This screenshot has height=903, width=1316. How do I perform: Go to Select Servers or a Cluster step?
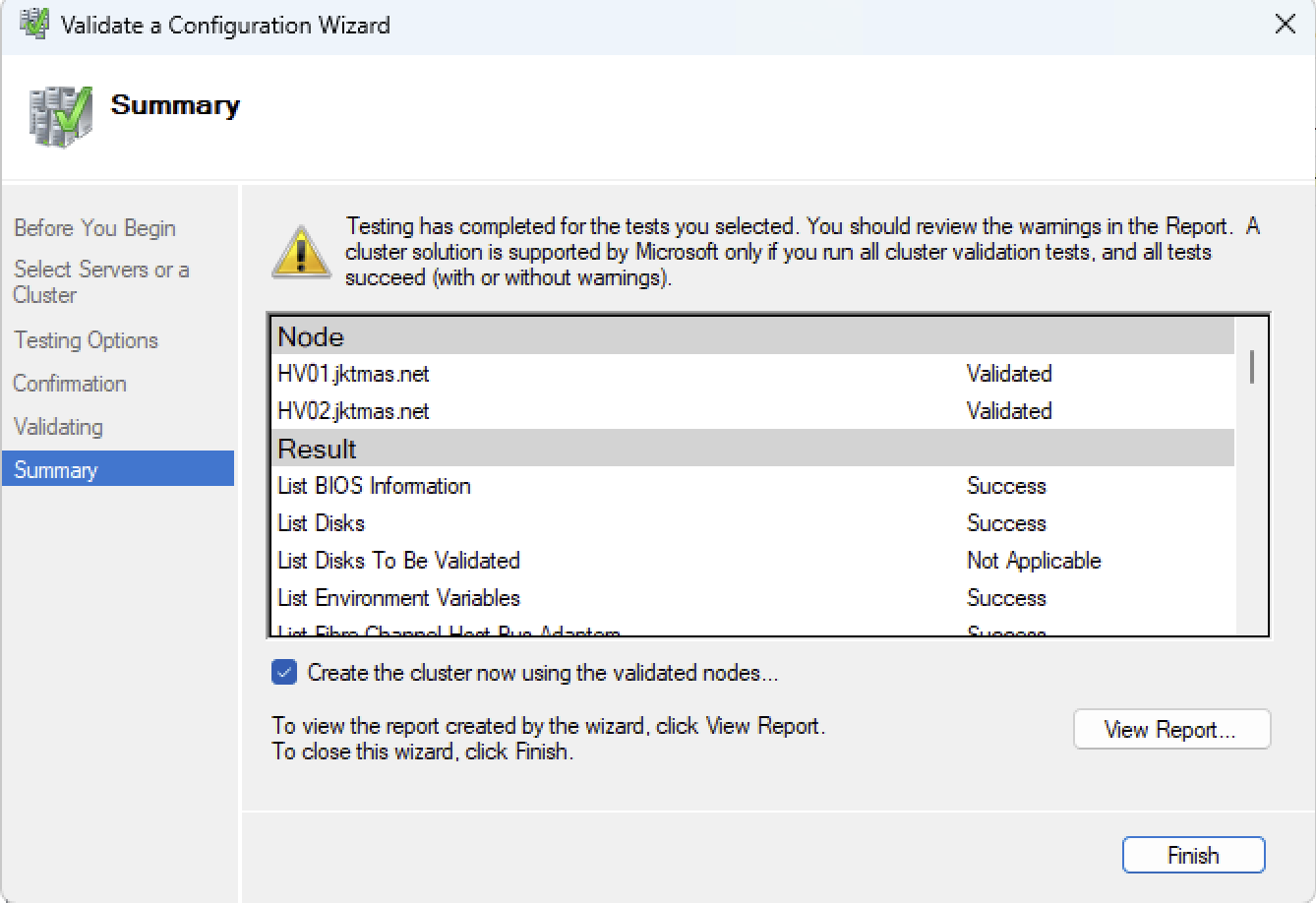[100, 281]
